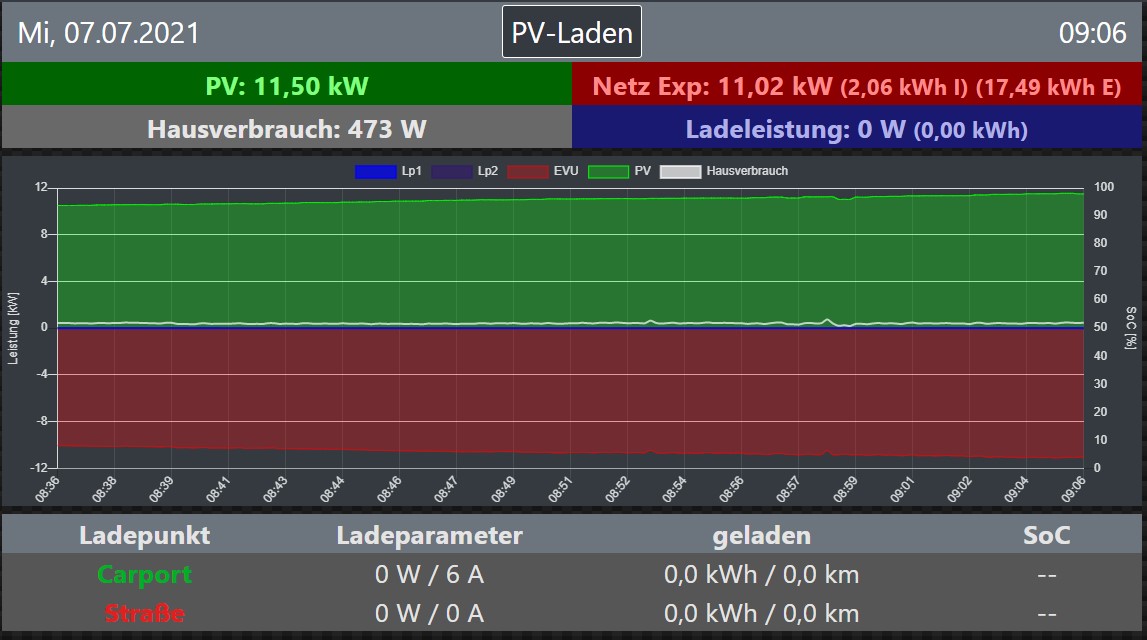Select the Straße charge point
The width and height of the screenshot is (1147, 640).
click(x=144, y=613)
